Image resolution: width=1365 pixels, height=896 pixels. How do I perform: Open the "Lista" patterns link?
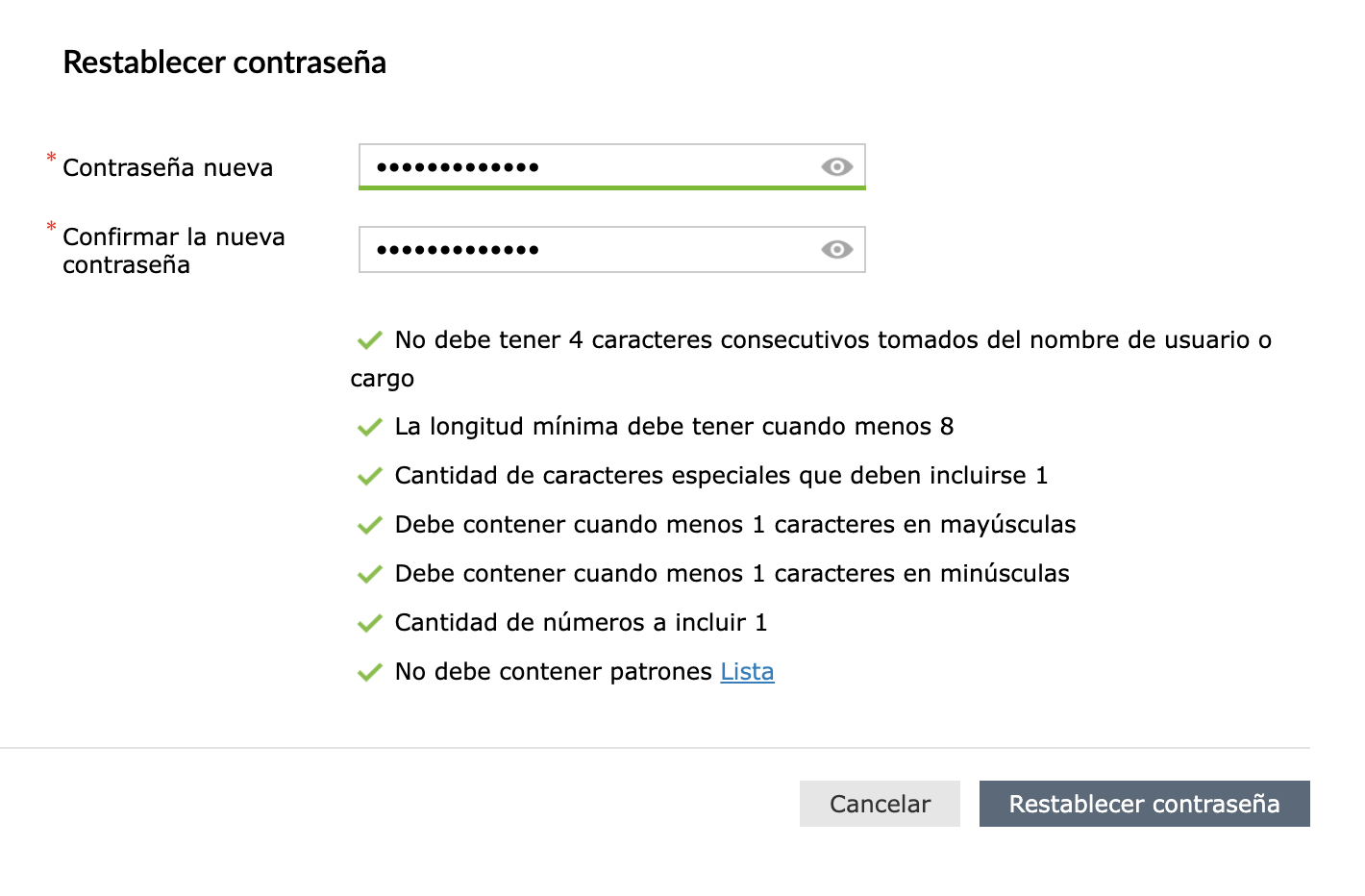click(x=747, y=671)
